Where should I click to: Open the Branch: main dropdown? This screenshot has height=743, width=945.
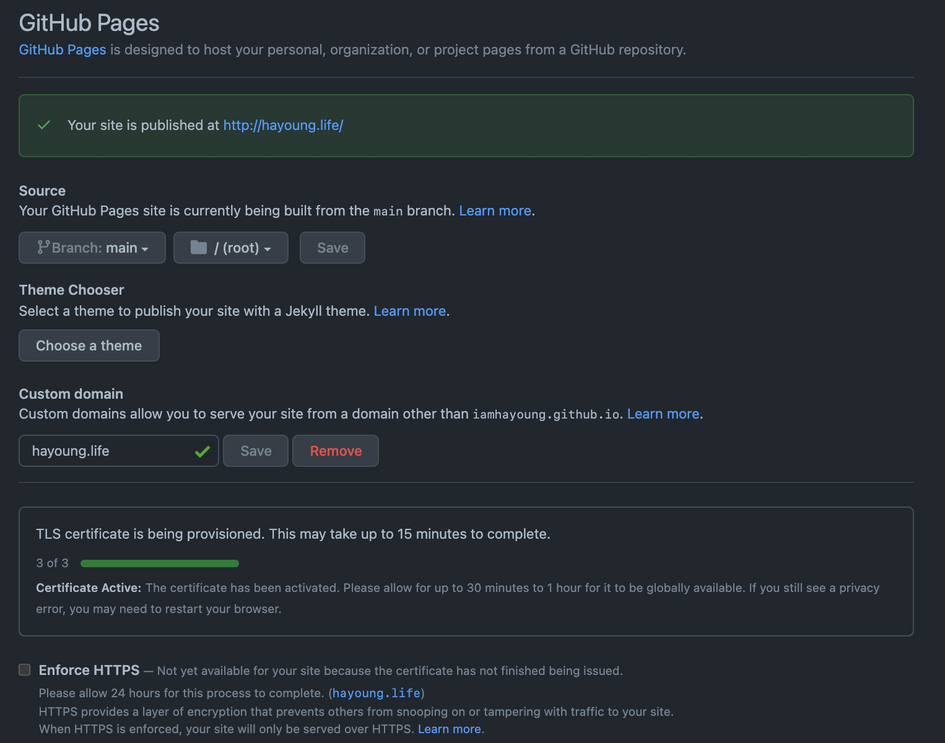pos(92,247)
